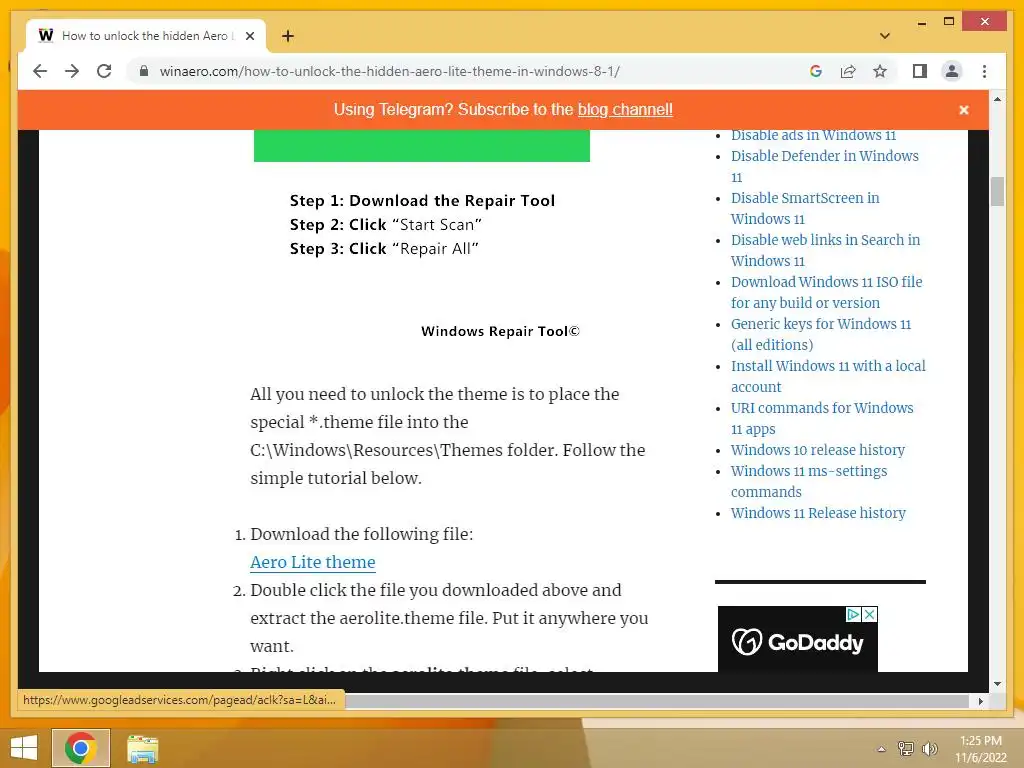Image resolution: width=1024 pixels, height=768 pixels.
Task: Share this page using the share icon
Action: point(848,71)
